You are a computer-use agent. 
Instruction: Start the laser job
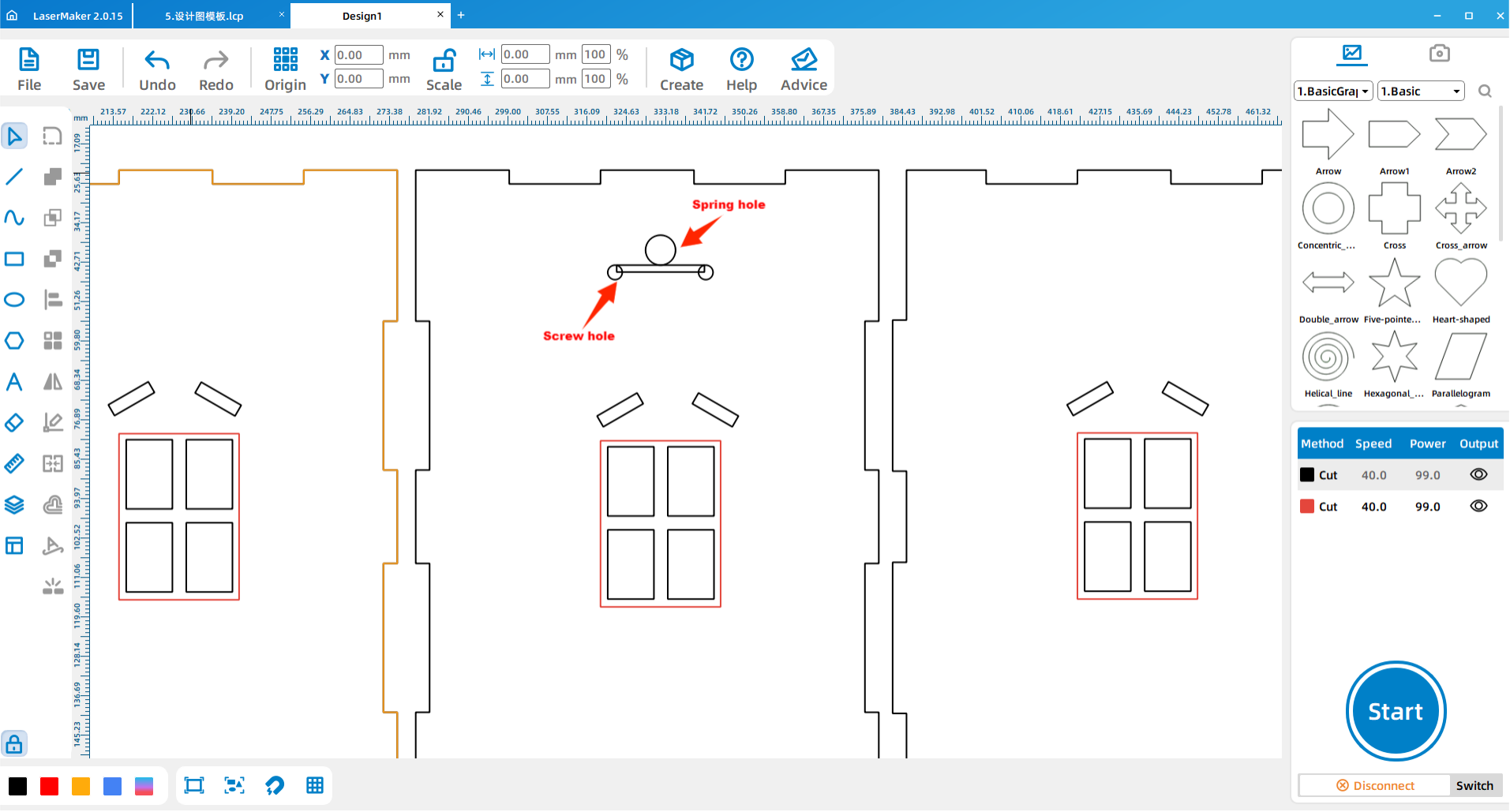(1396, 711)
